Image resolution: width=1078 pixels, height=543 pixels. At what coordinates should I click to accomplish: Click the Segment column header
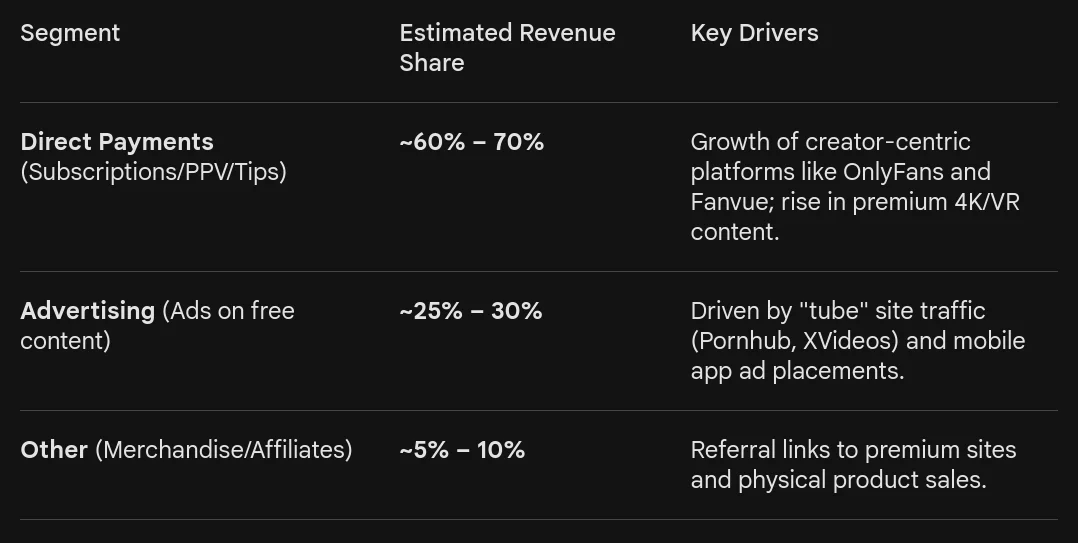[x=70, y=33]
